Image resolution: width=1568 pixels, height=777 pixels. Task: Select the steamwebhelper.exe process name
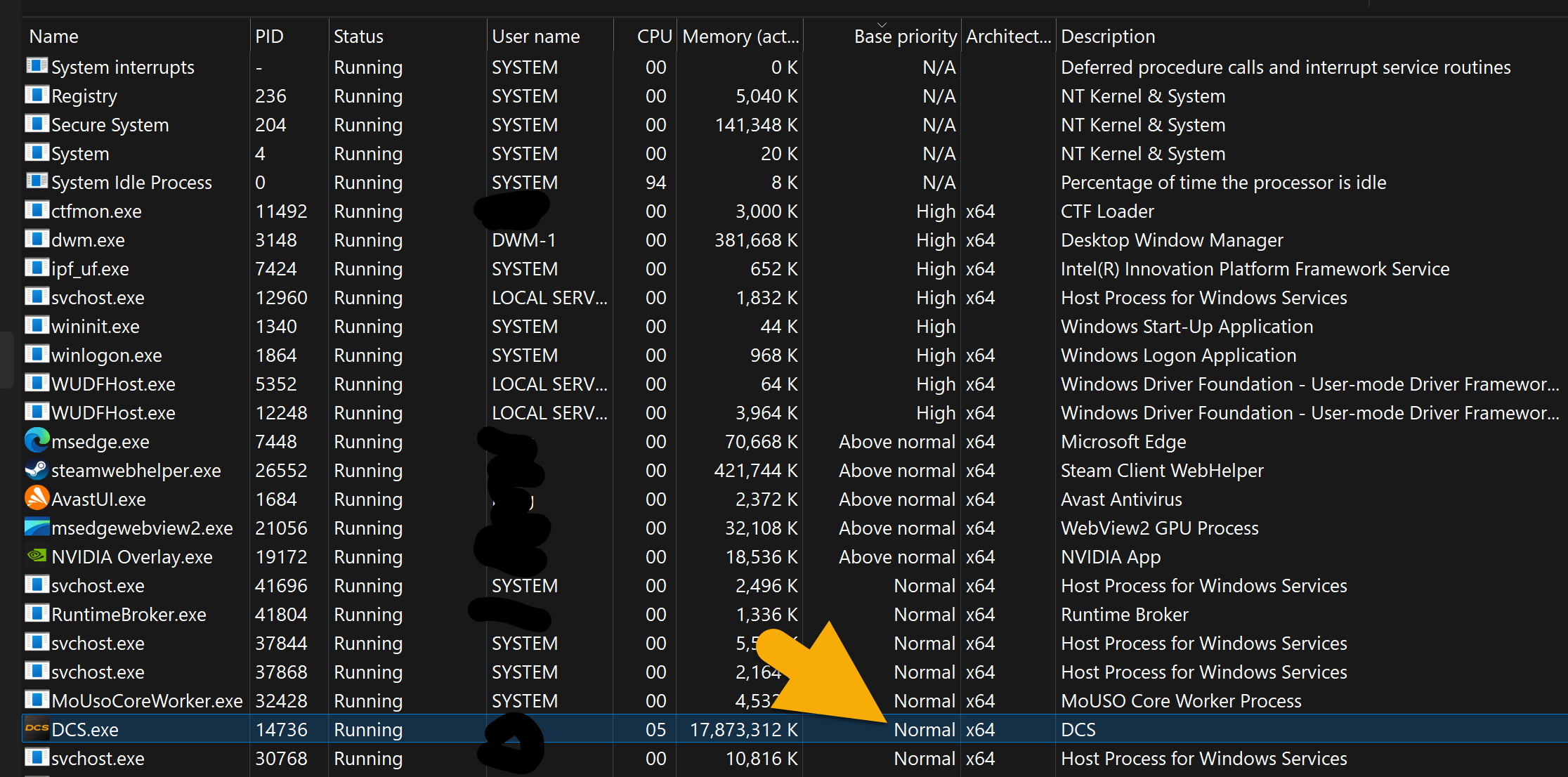point(136,471)
